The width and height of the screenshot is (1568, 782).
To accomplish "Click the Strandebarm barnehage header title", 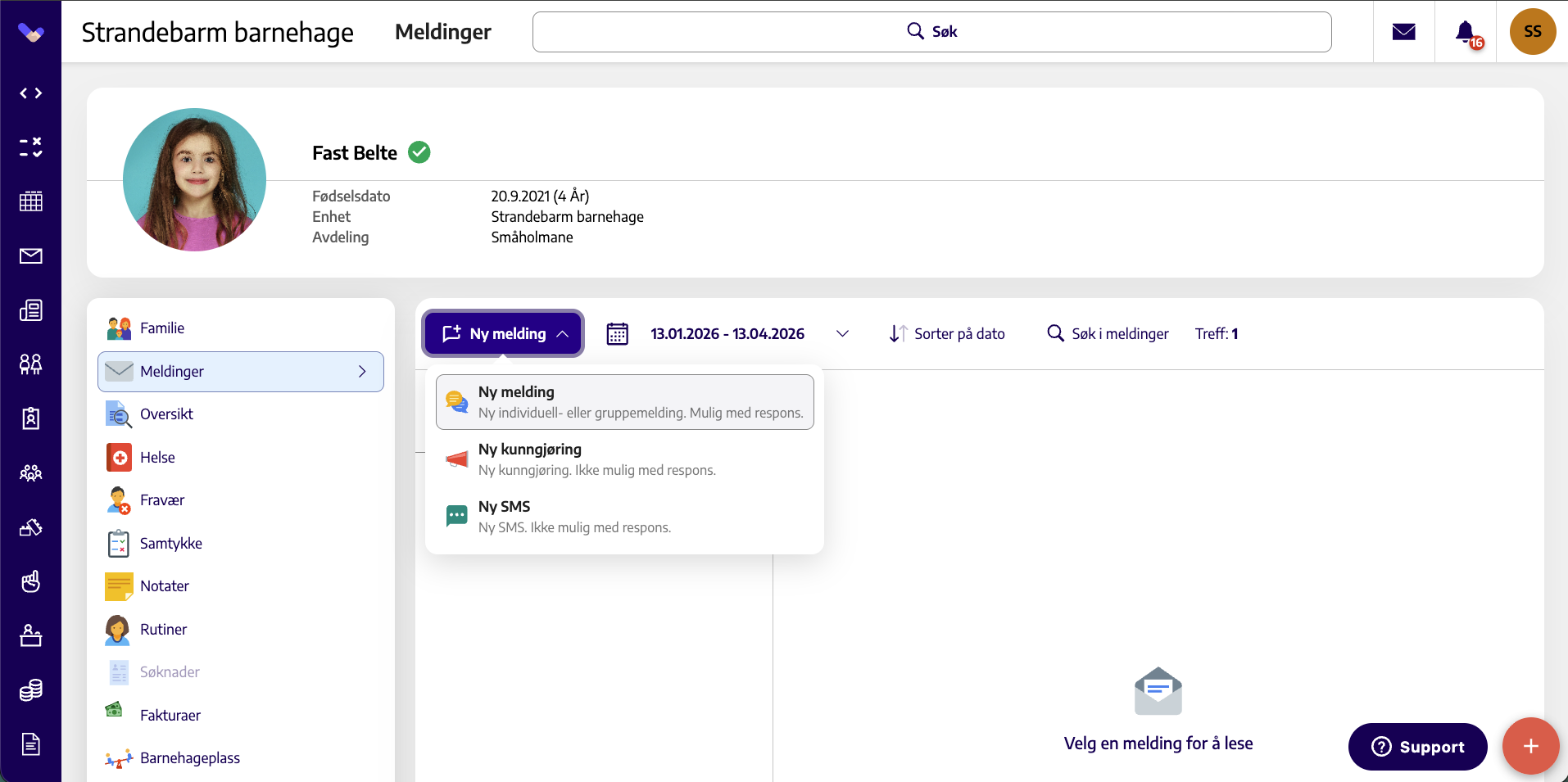I will 217,33.
